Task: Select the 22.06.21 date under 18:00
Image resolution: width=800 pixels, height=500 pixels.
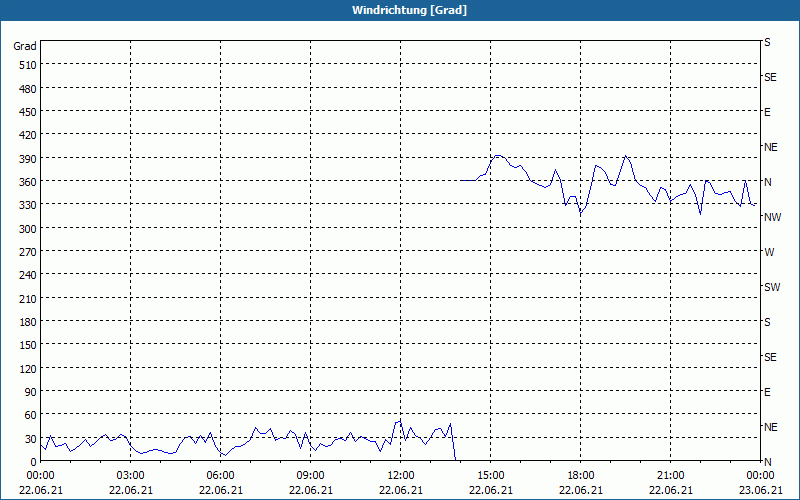Action: coord(581,490)
